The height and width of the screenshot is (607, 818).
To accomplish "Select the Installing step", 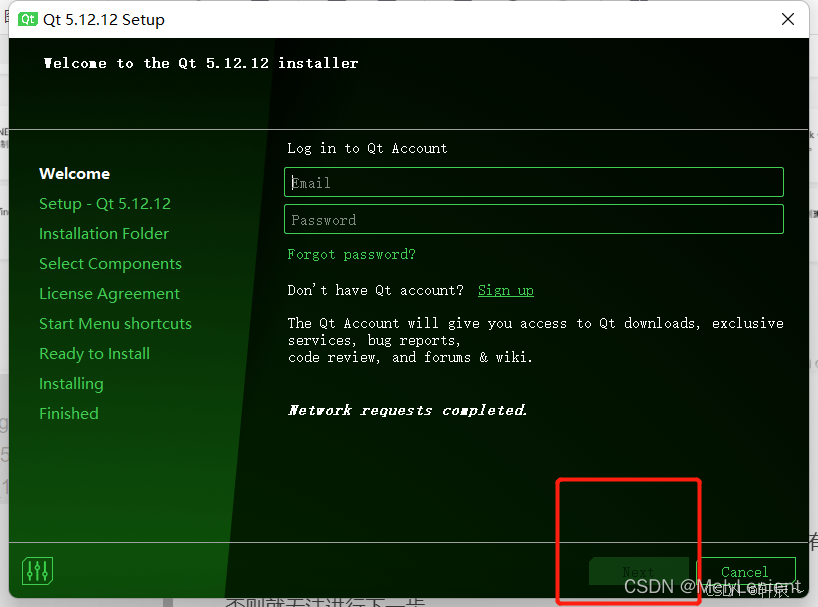I will [x=71, y=384].
